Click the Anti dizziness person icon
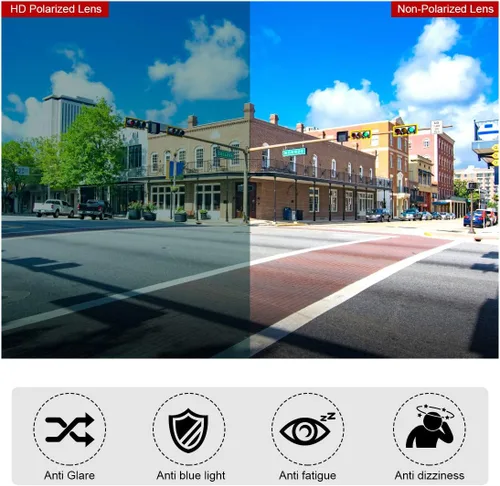The width and height of the screenshot is (500, 486). pyautogui.click(x=430, y=426)
